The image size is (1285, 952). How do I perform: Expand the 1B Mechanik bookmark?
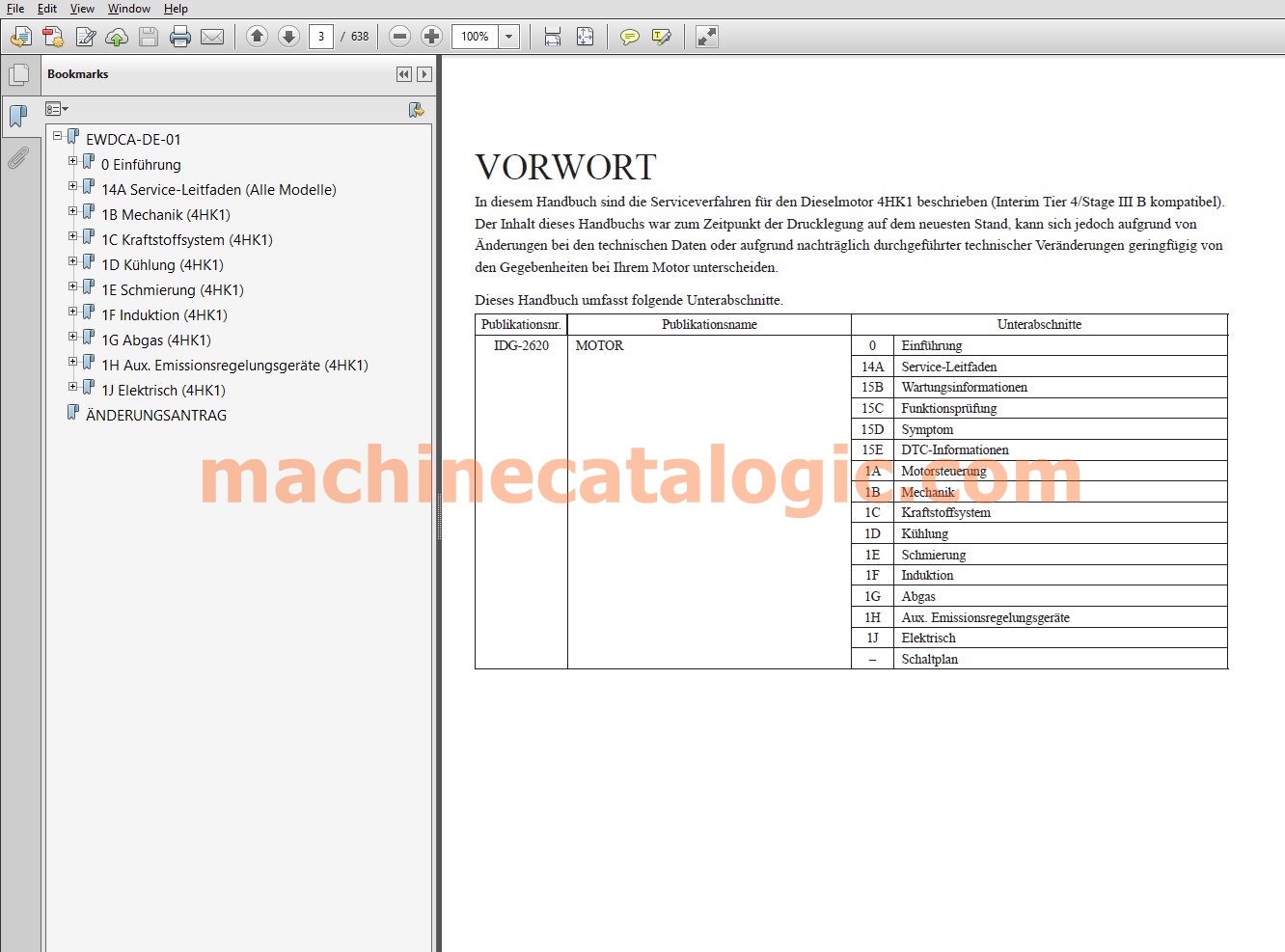point(73,211)
